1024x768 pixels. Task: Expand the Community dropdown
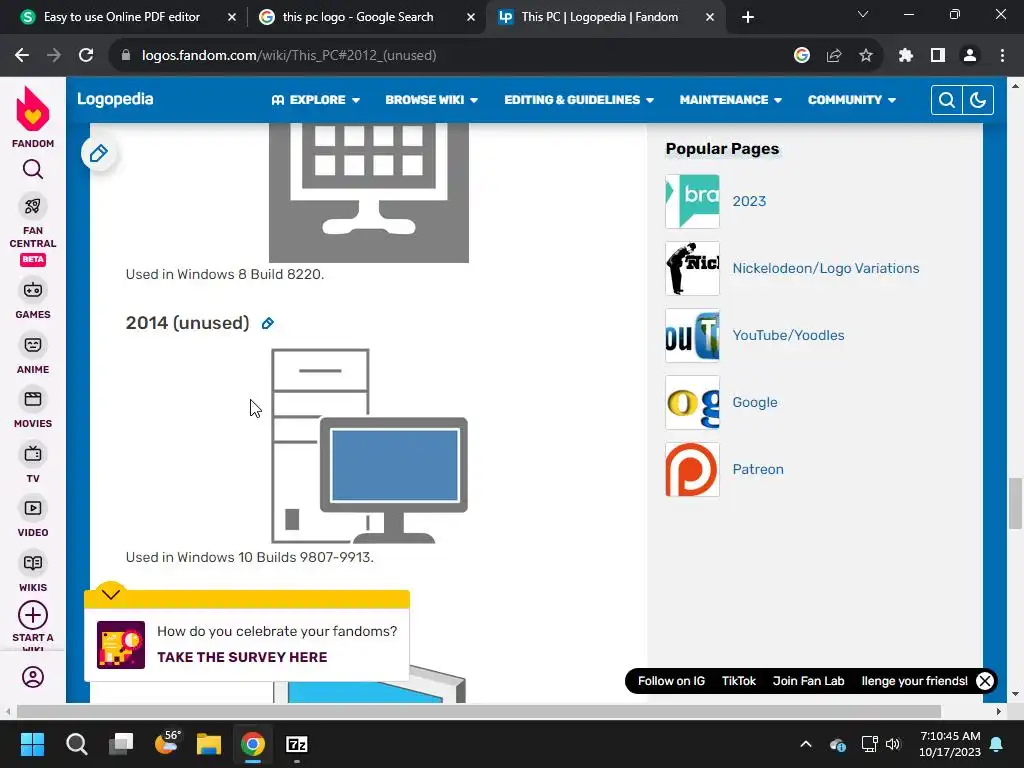coord(852,100)
